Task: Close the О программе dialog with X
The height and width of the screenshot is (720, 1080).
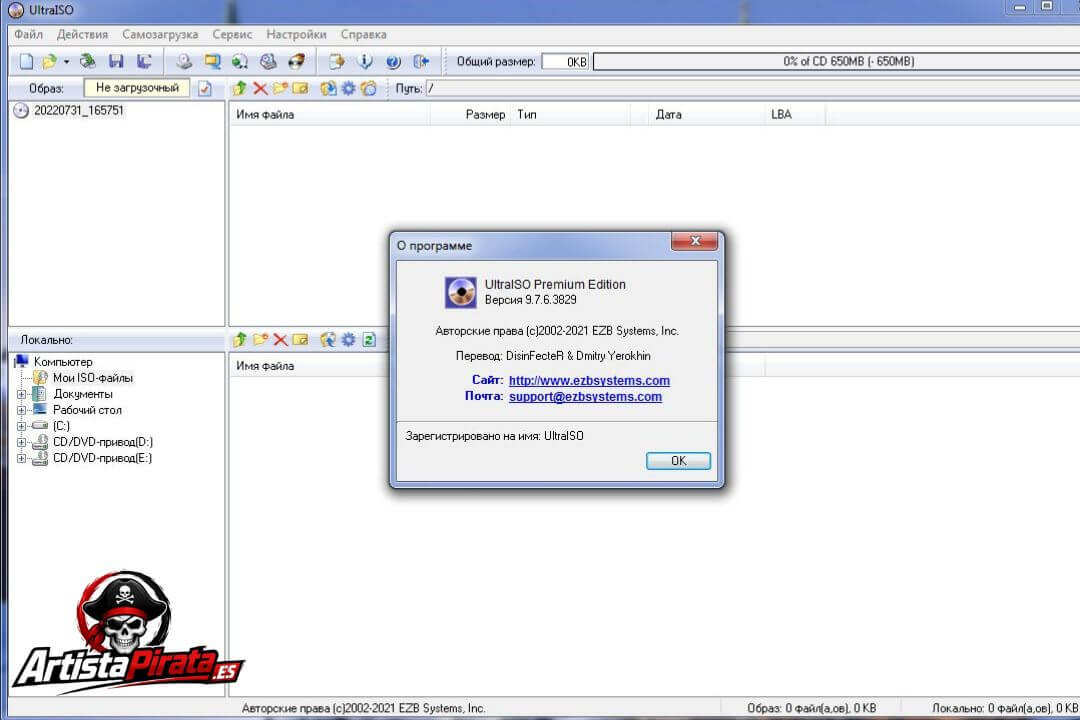Action: [694, 241]
